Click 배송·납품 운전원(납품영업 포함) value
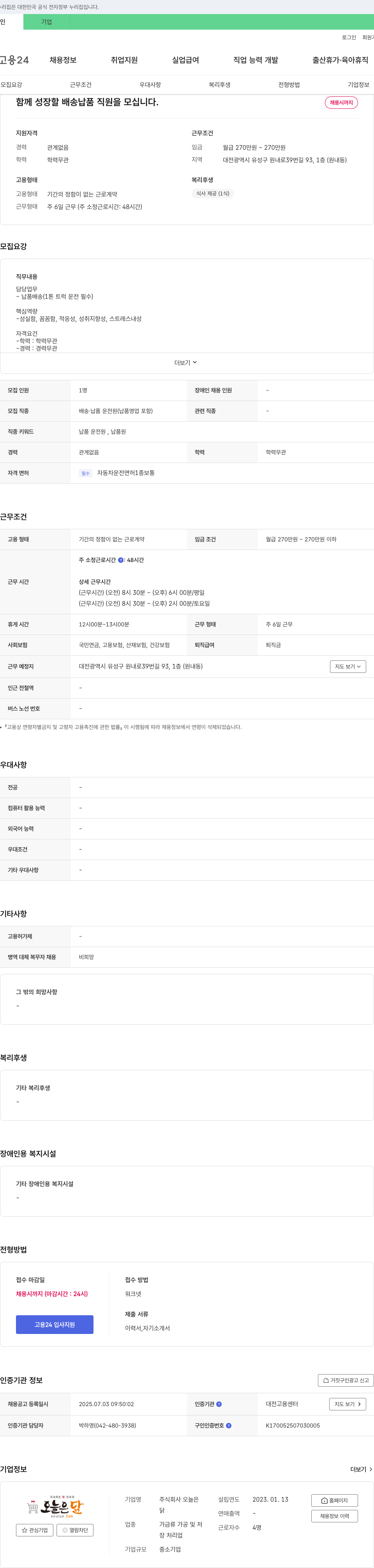374x1568 pixels. point(116,411)
